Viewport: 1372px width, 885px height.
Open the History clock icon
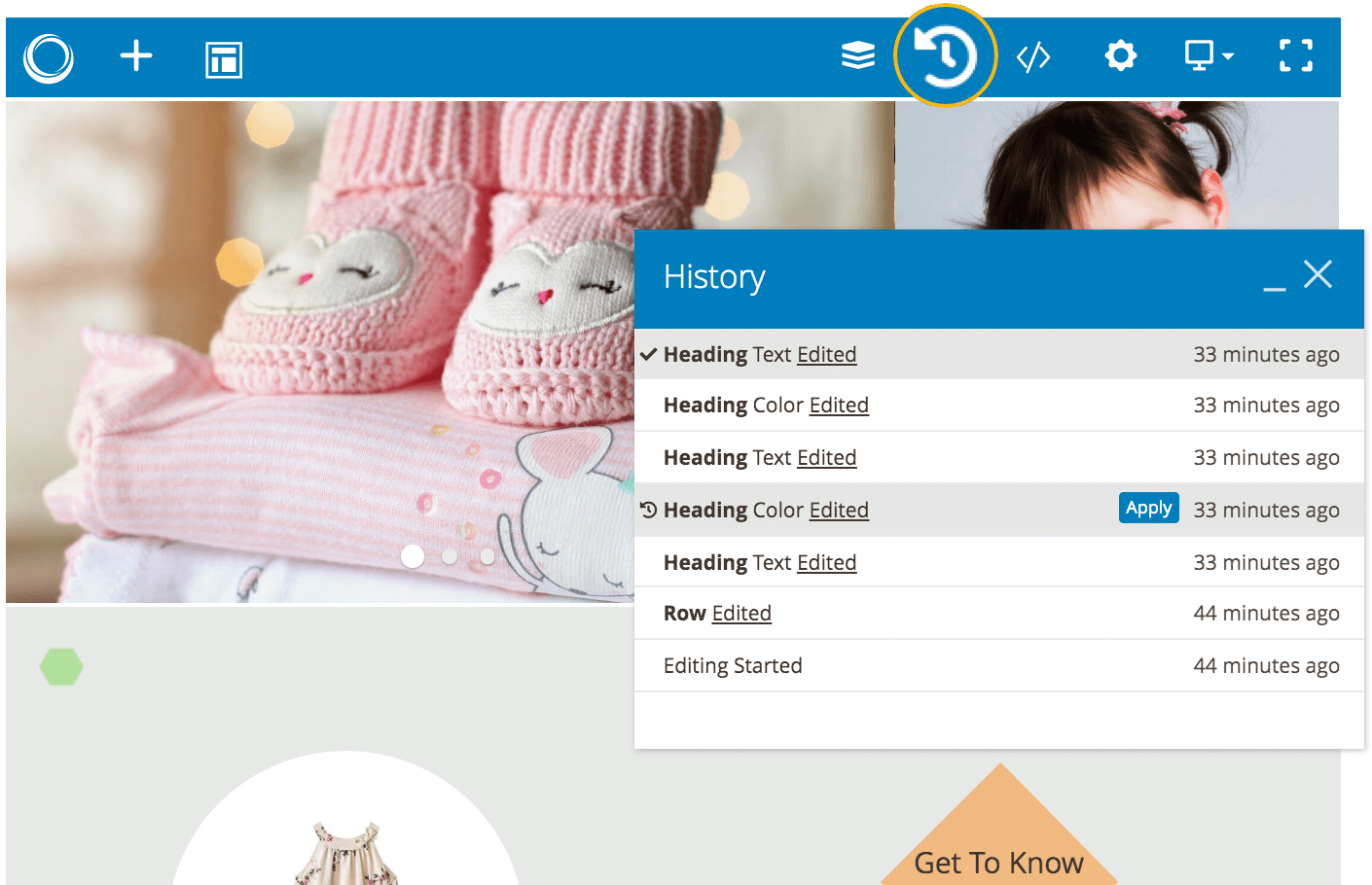point(945,56)
